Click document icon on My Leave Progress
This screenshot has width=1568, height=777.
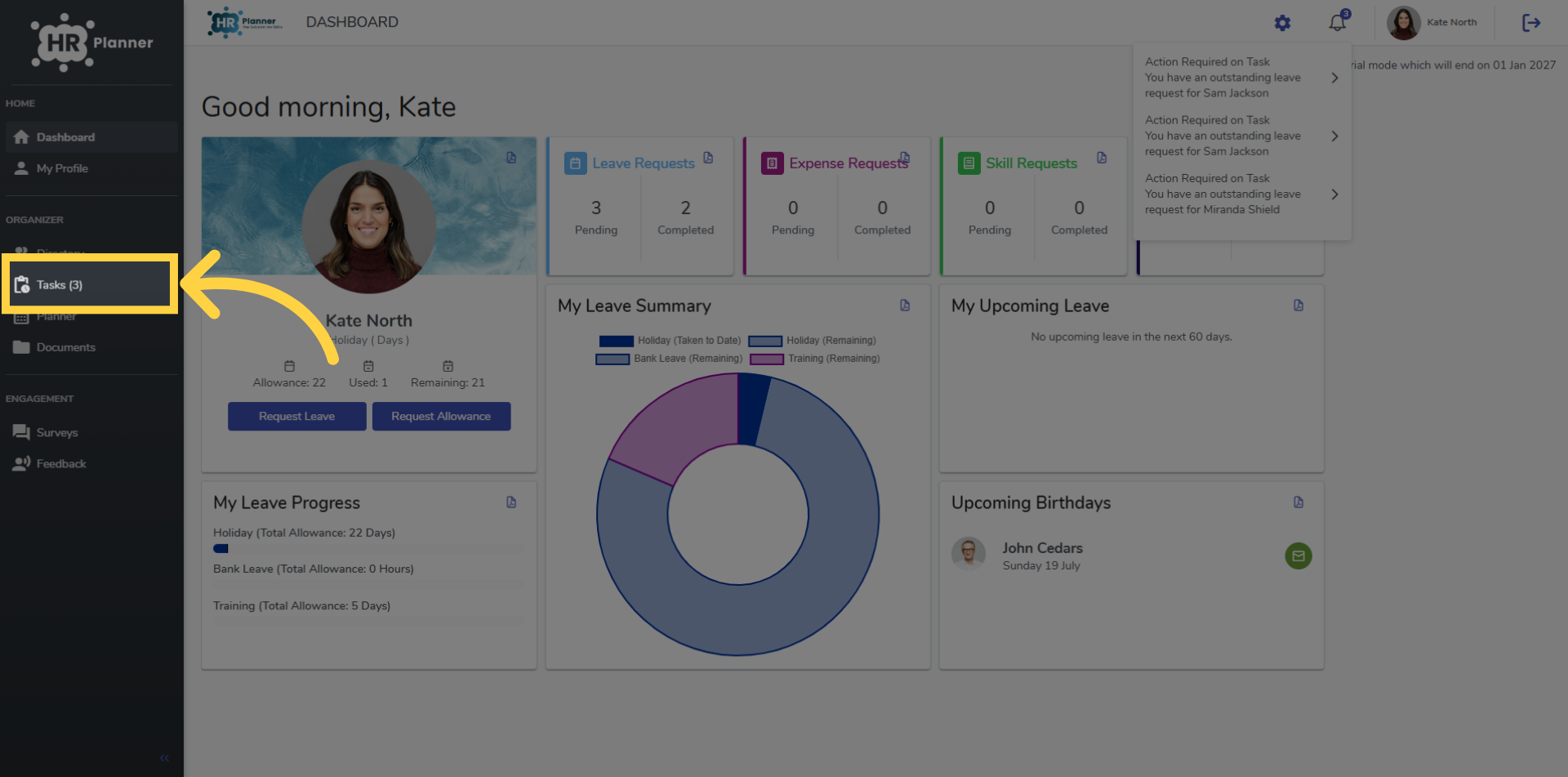point(511,502)
